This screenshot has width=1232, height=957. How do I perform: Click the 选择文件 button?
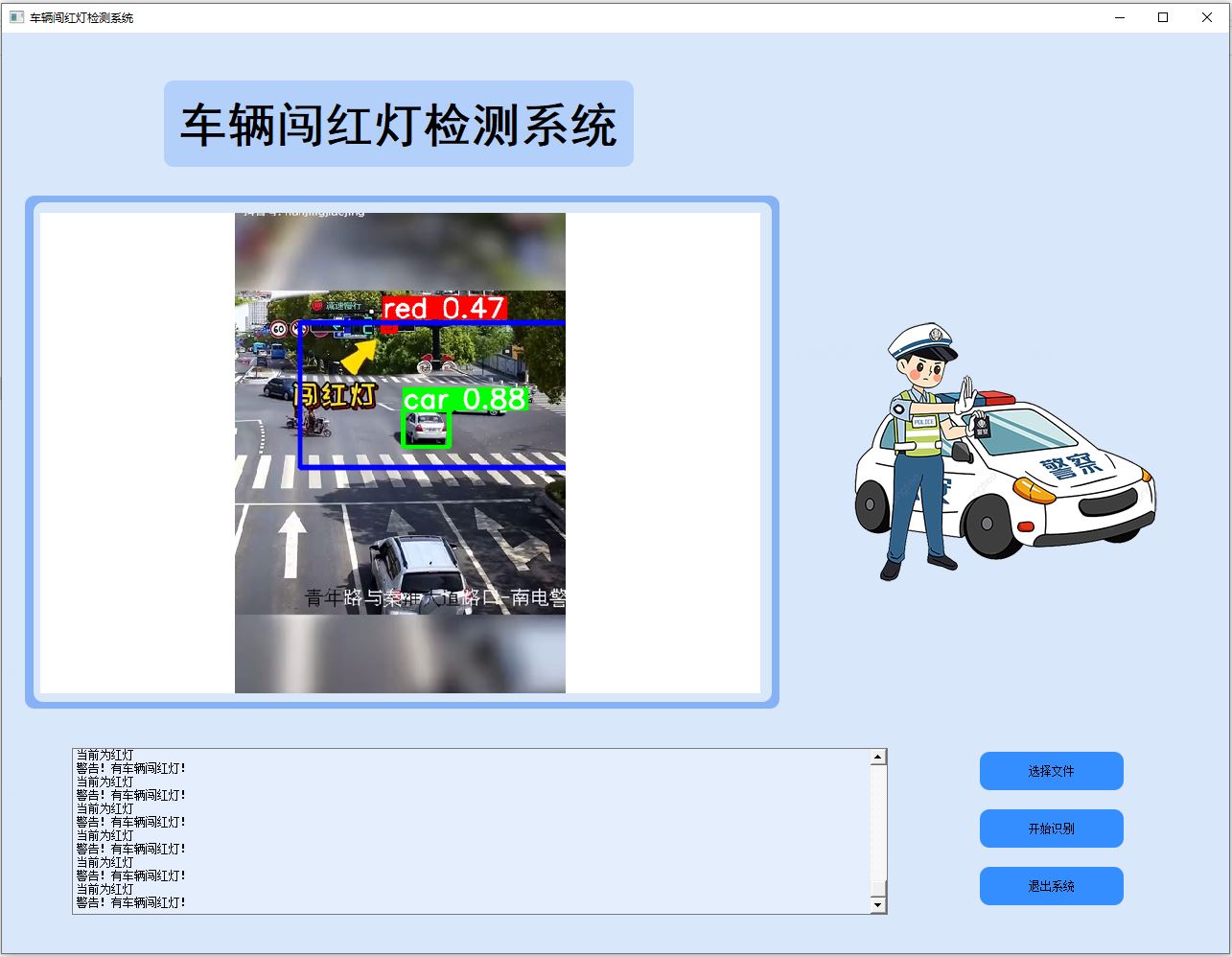[1051, 771]
